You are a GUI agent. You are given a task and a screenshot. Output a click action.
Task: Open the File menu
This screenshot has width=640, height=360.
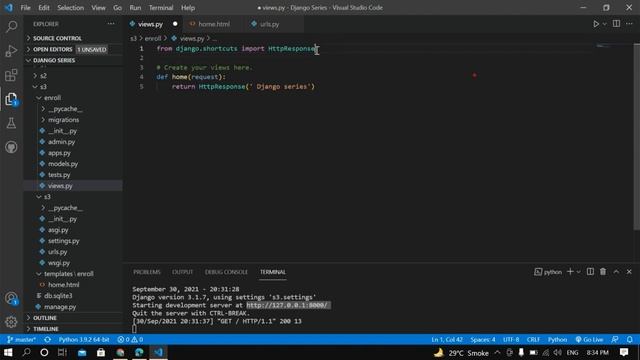25,8
